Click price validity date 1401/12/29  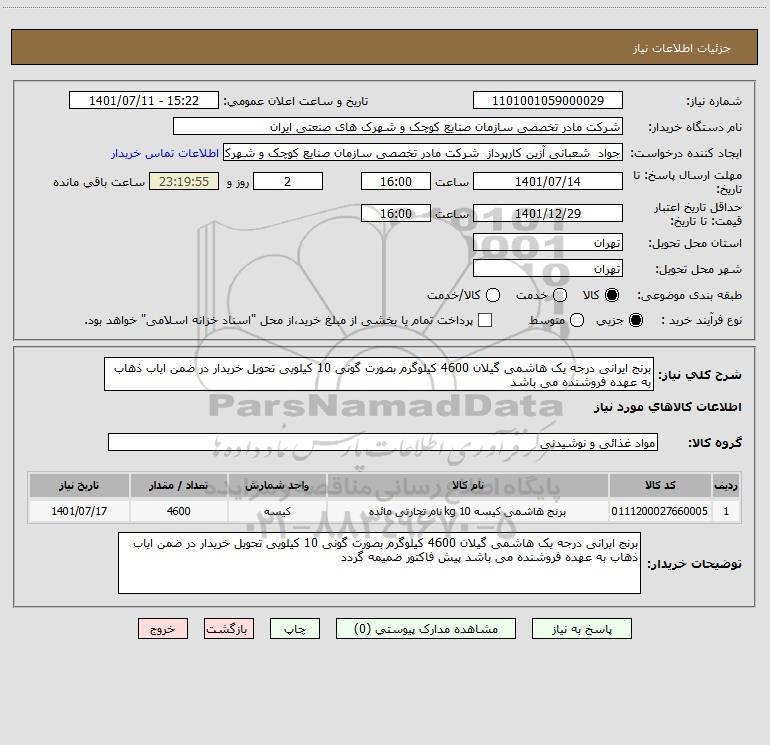tap(548, 213)
